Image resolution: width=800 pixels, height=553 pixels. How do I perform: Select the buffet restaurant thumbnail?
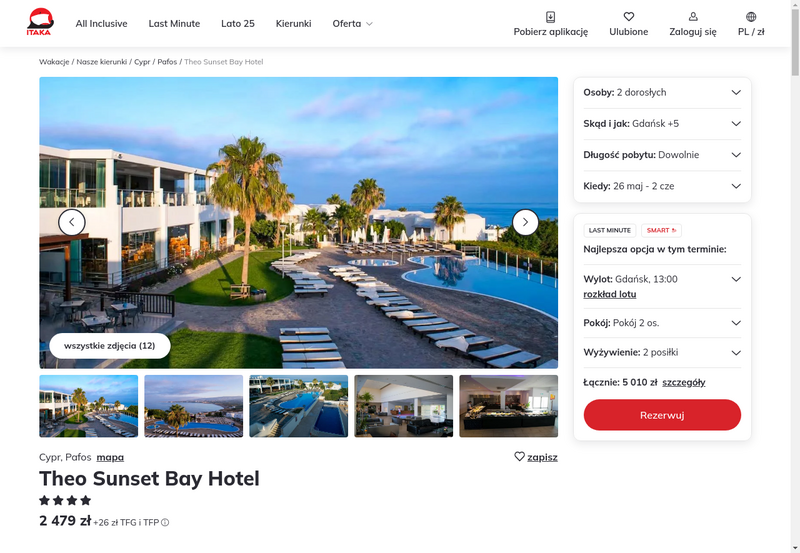pyautogui.click(x=508, y=406)
